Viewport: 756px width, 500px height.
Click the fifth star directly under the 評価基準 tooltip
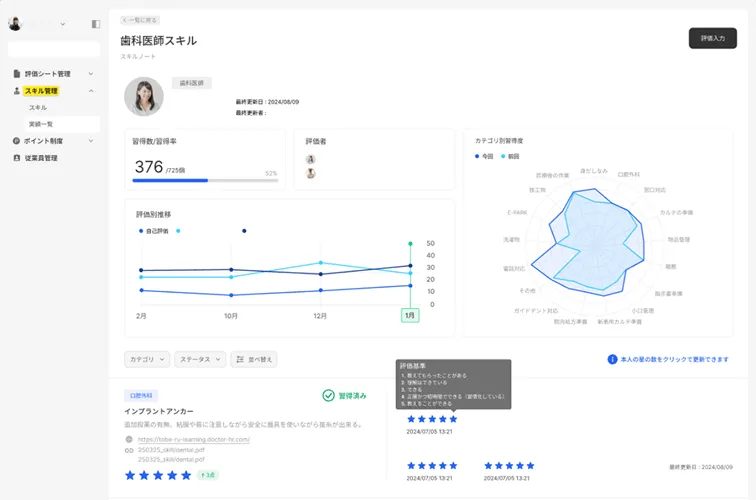point(453,419)
